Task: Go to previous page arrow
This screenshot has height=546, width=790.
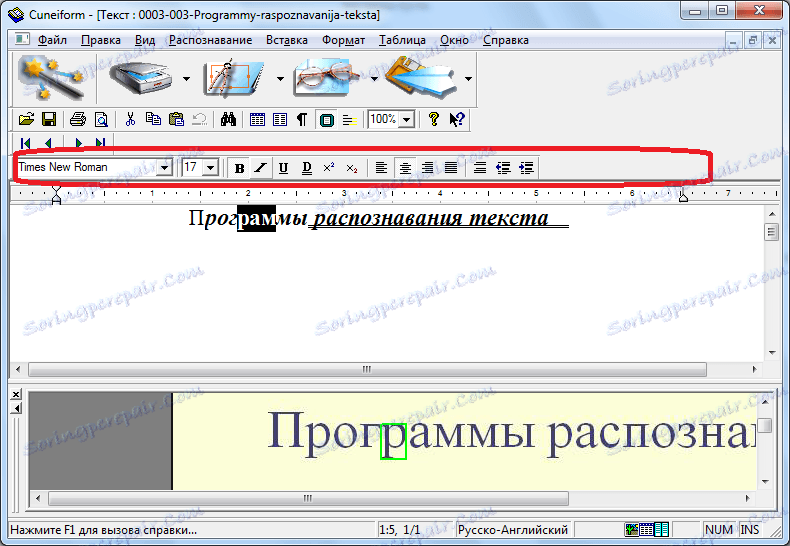Action: tap(48, 143)
